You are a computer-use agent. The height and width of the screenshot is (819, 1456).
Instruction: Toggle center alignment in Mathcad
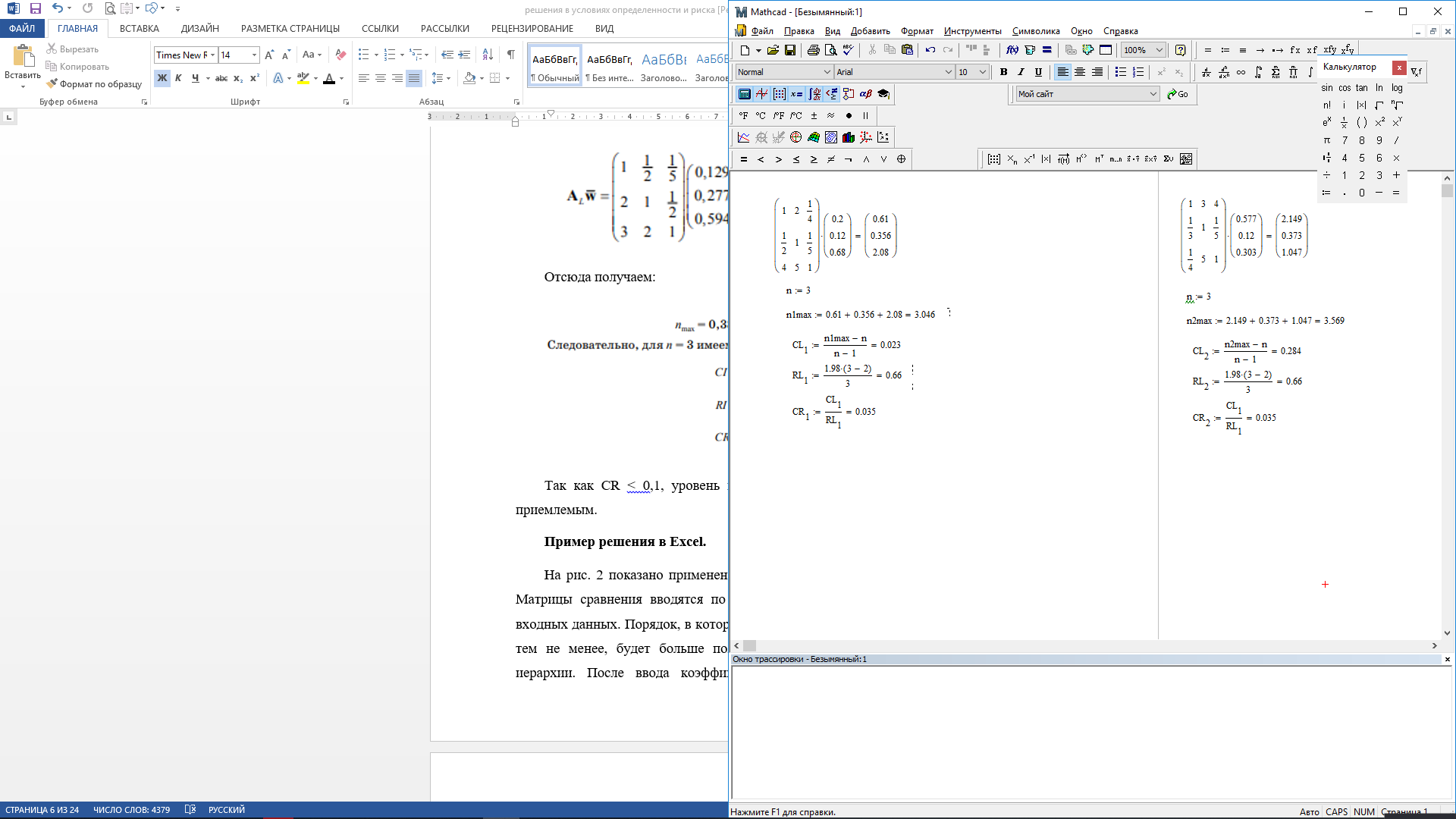click(1080, 72)
